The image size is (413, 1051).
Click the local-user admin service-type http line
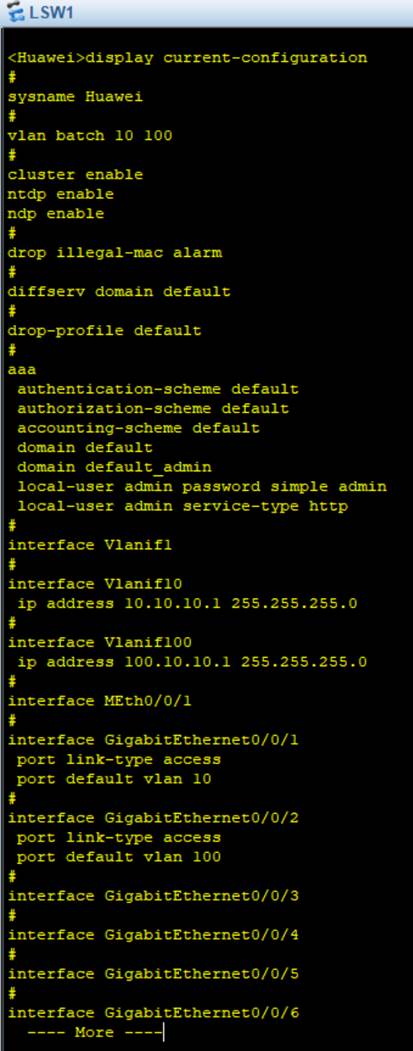(182, 506)
